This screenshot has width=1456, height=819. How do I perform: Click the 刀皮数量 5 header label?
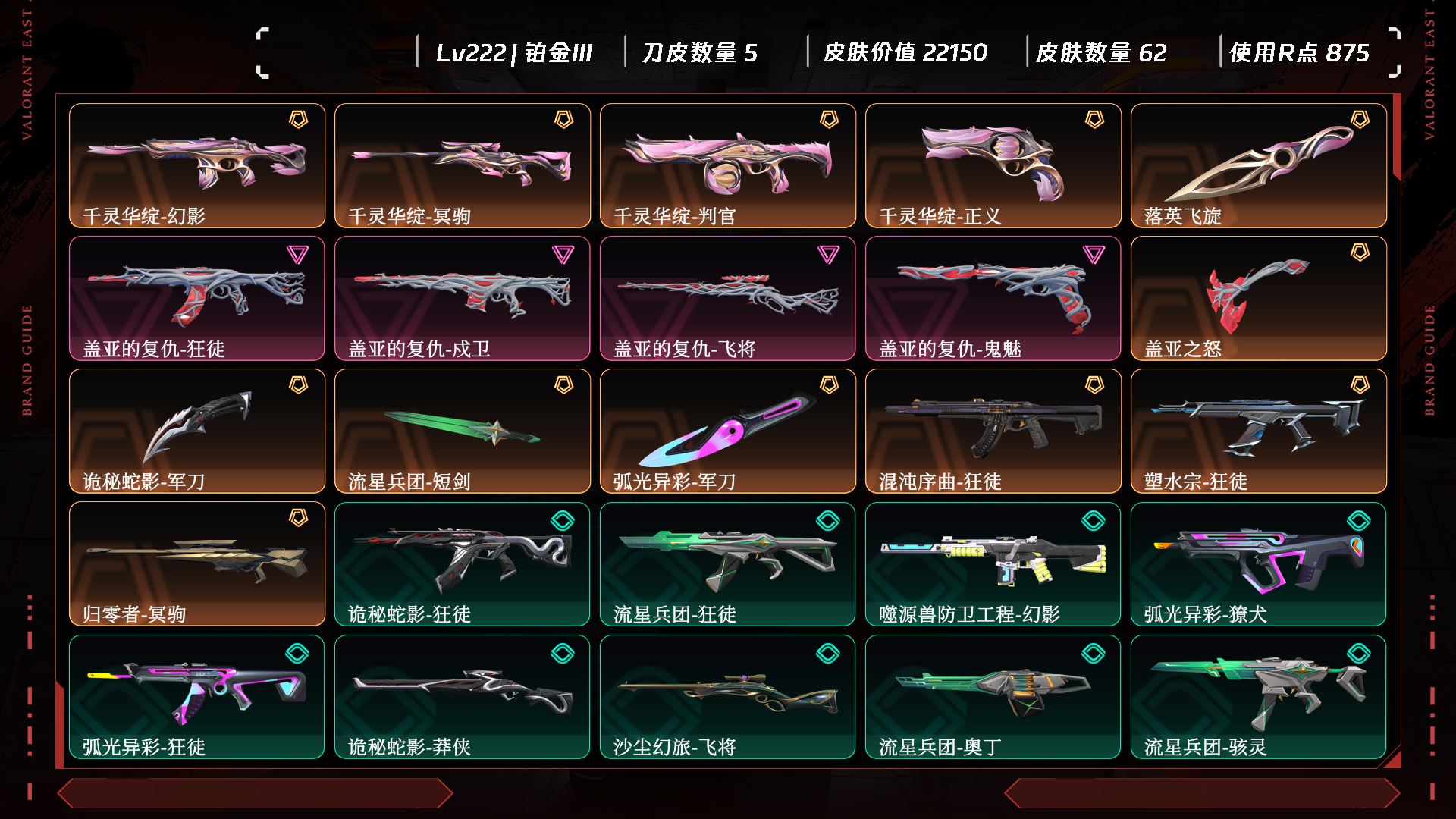coord(699,52)
